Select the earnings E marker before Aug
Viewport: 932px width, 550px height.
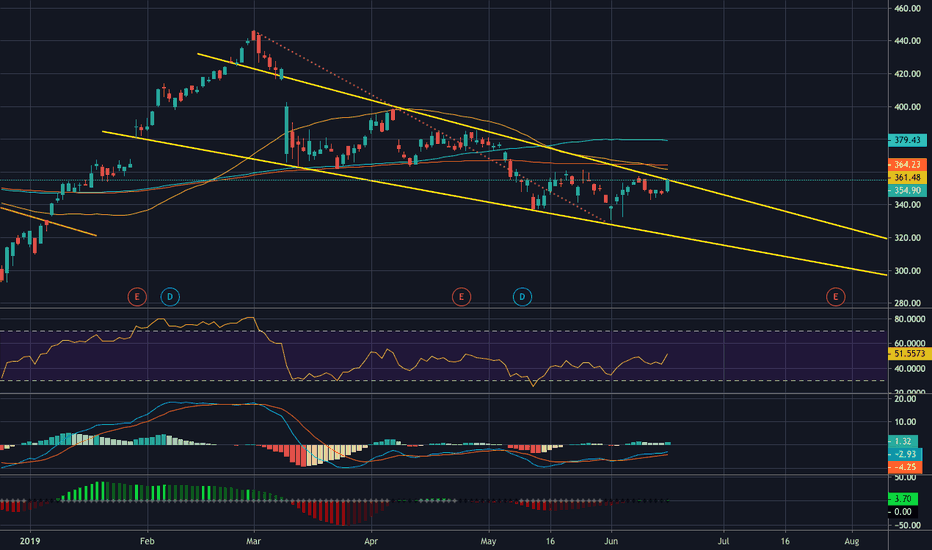click(836, 296)
